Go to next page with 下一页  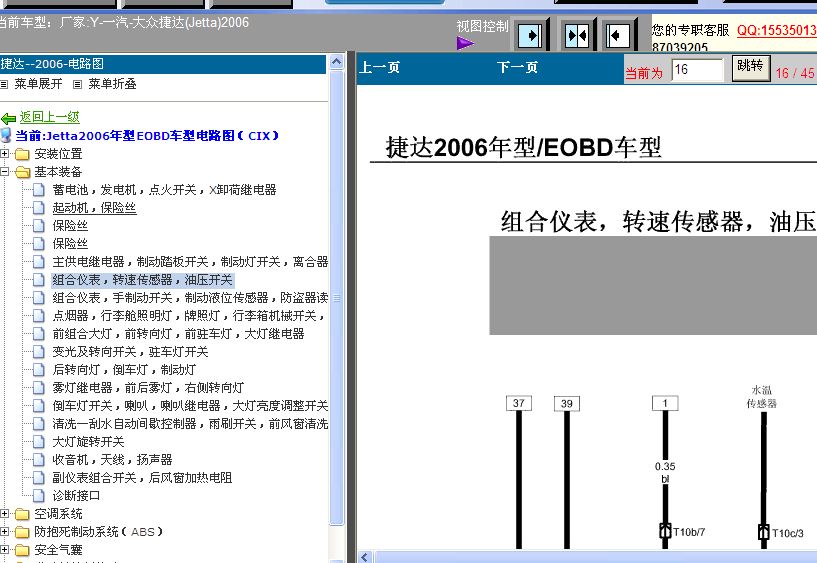[x=517, y=68]
